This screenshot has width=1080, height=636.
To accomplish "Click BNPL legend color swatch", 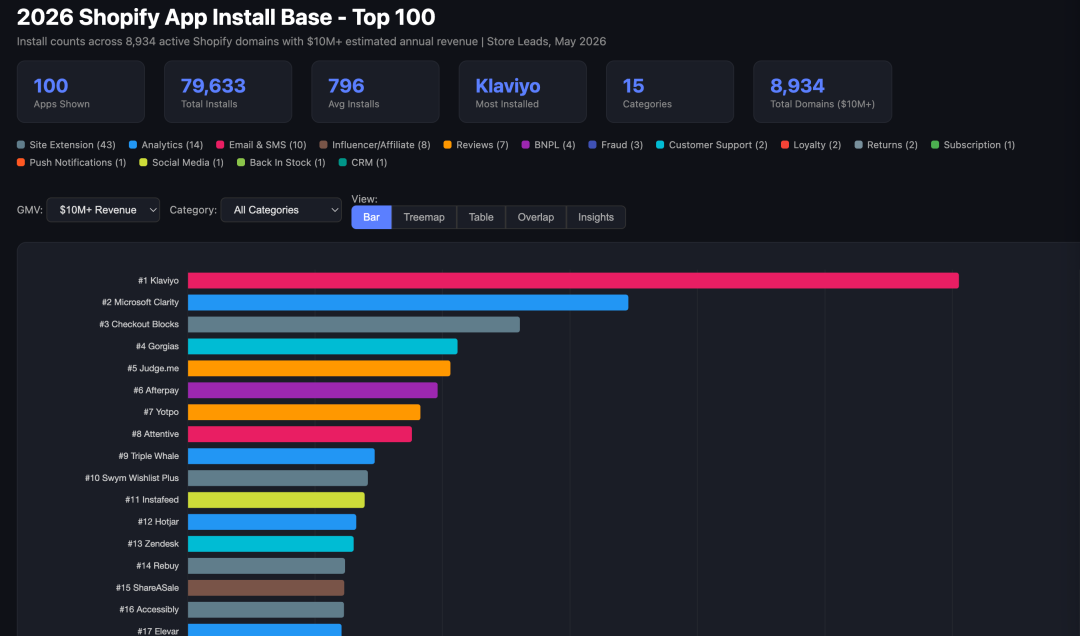I will click(x=526, y=145).
